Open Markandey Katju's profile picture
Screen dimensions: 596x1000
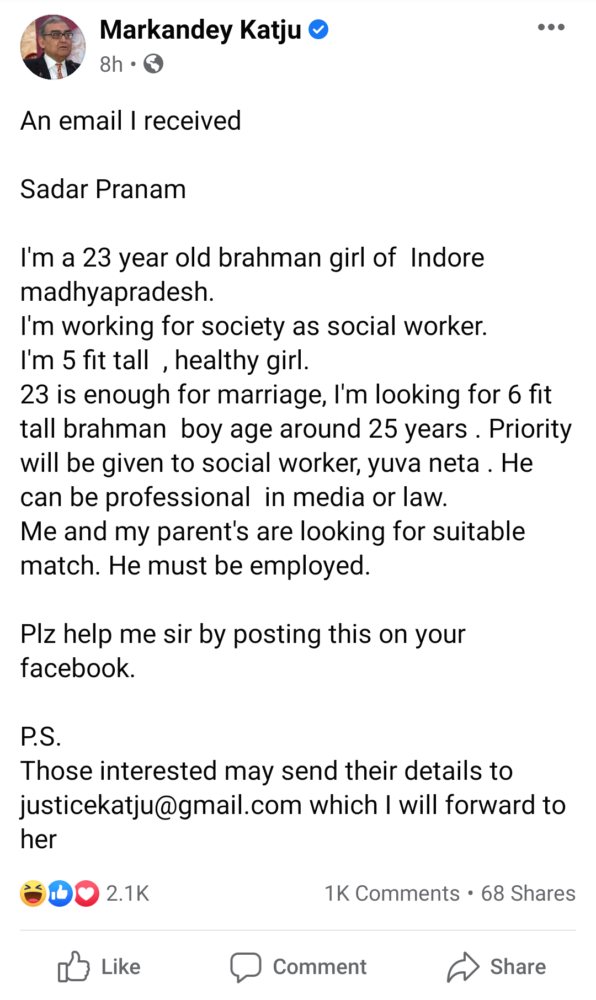[53, 47]
